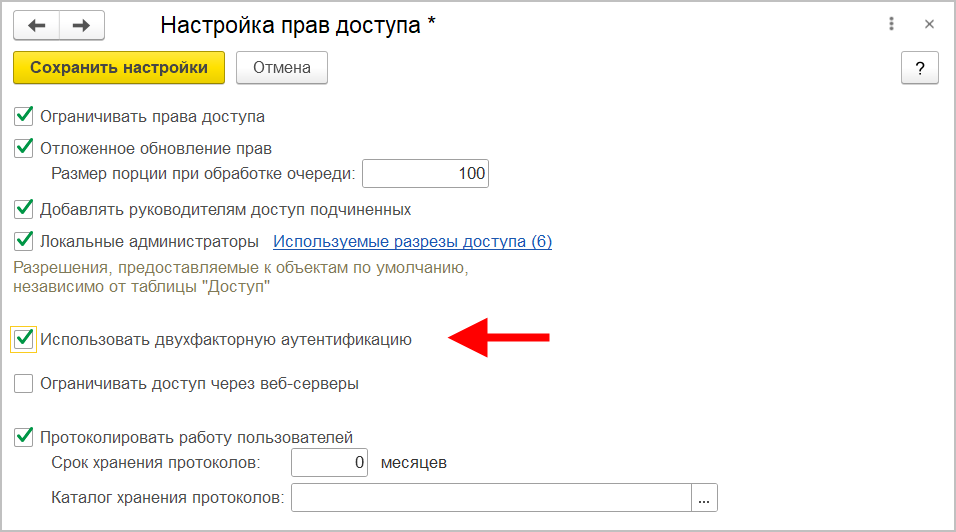The height and width of the screenshot is (532, 956).
Task: Click the queue portion size field
Action: point(425,174)
